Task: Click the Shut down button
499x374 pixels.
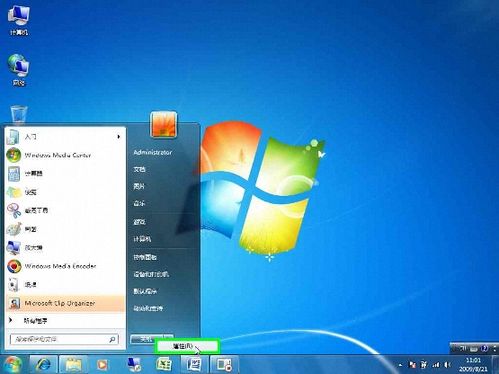Action: coord(147,338)
